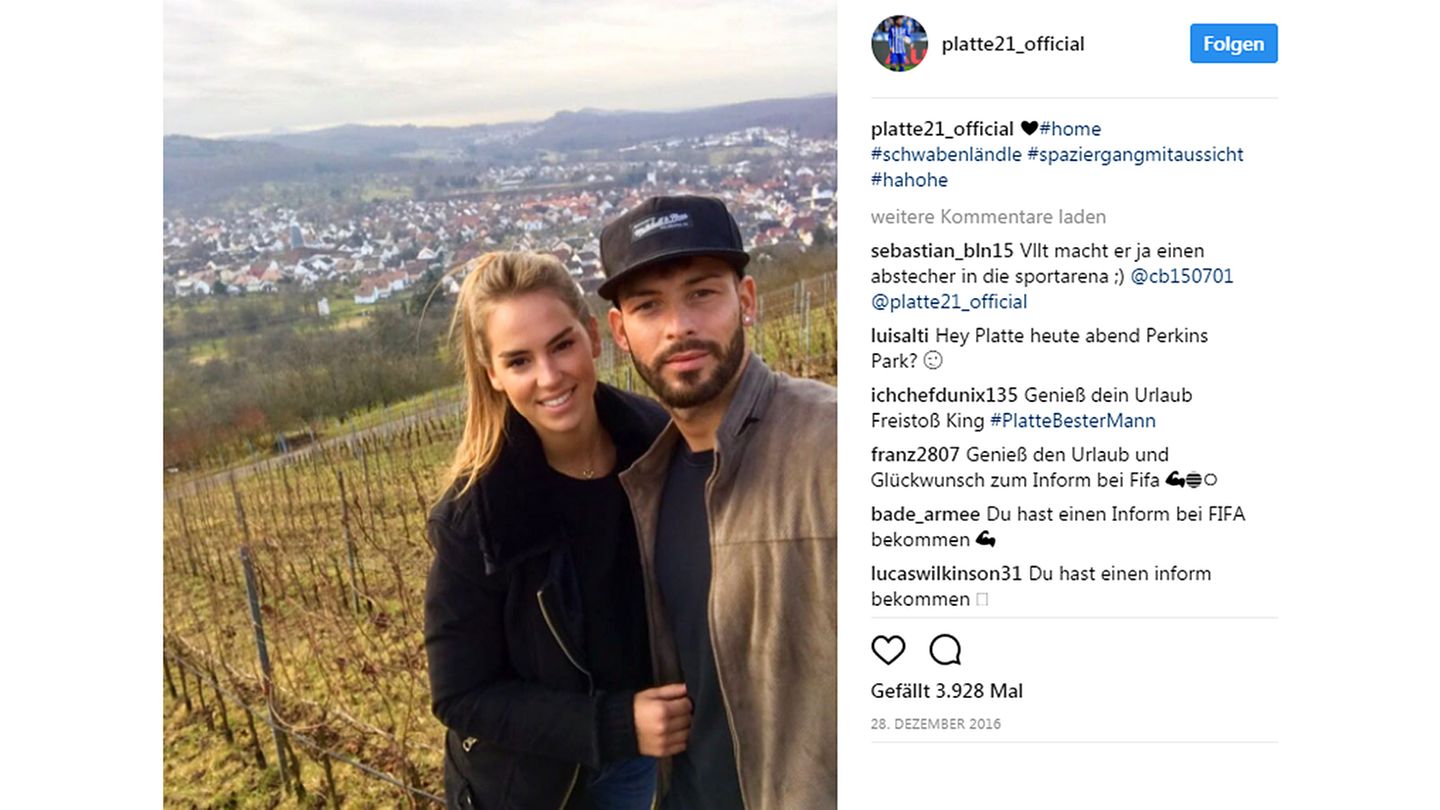
Task: Open sebastian_bln15 commenter profile
Action: click(x=942, y=251)
